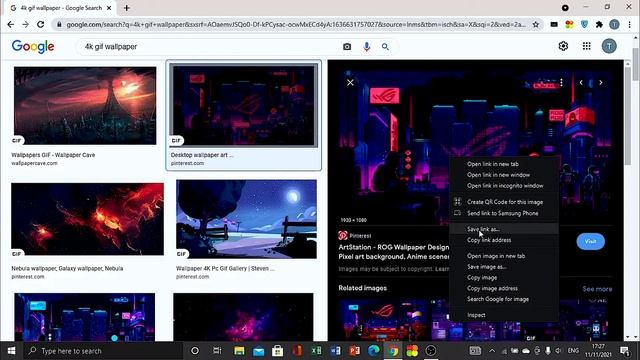This screenshot has width=640, height=360.
Task: Go to previous image in preview
Action: coord(581,82)
